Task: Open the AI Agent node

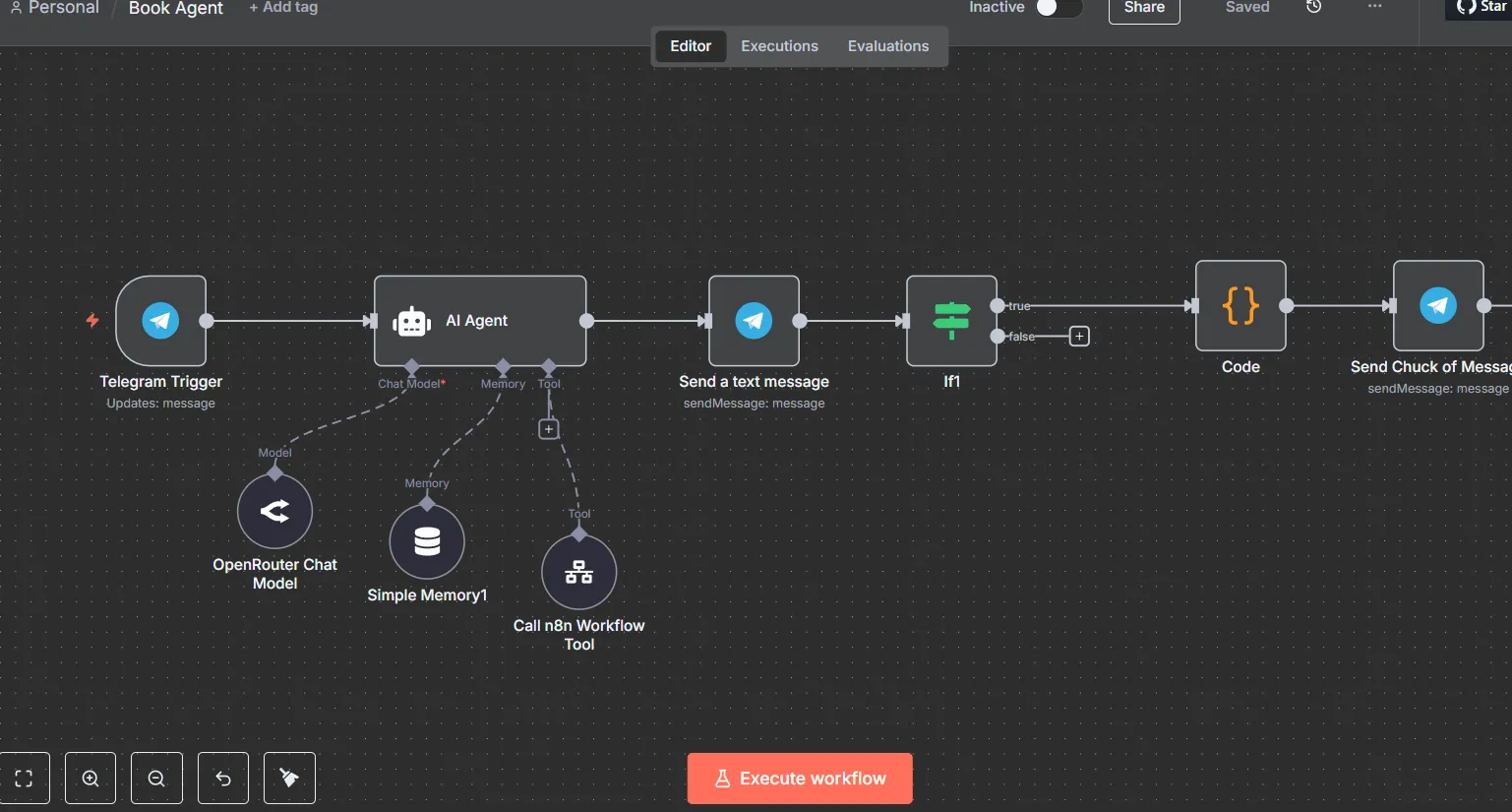Action: [x=480, y=321]
